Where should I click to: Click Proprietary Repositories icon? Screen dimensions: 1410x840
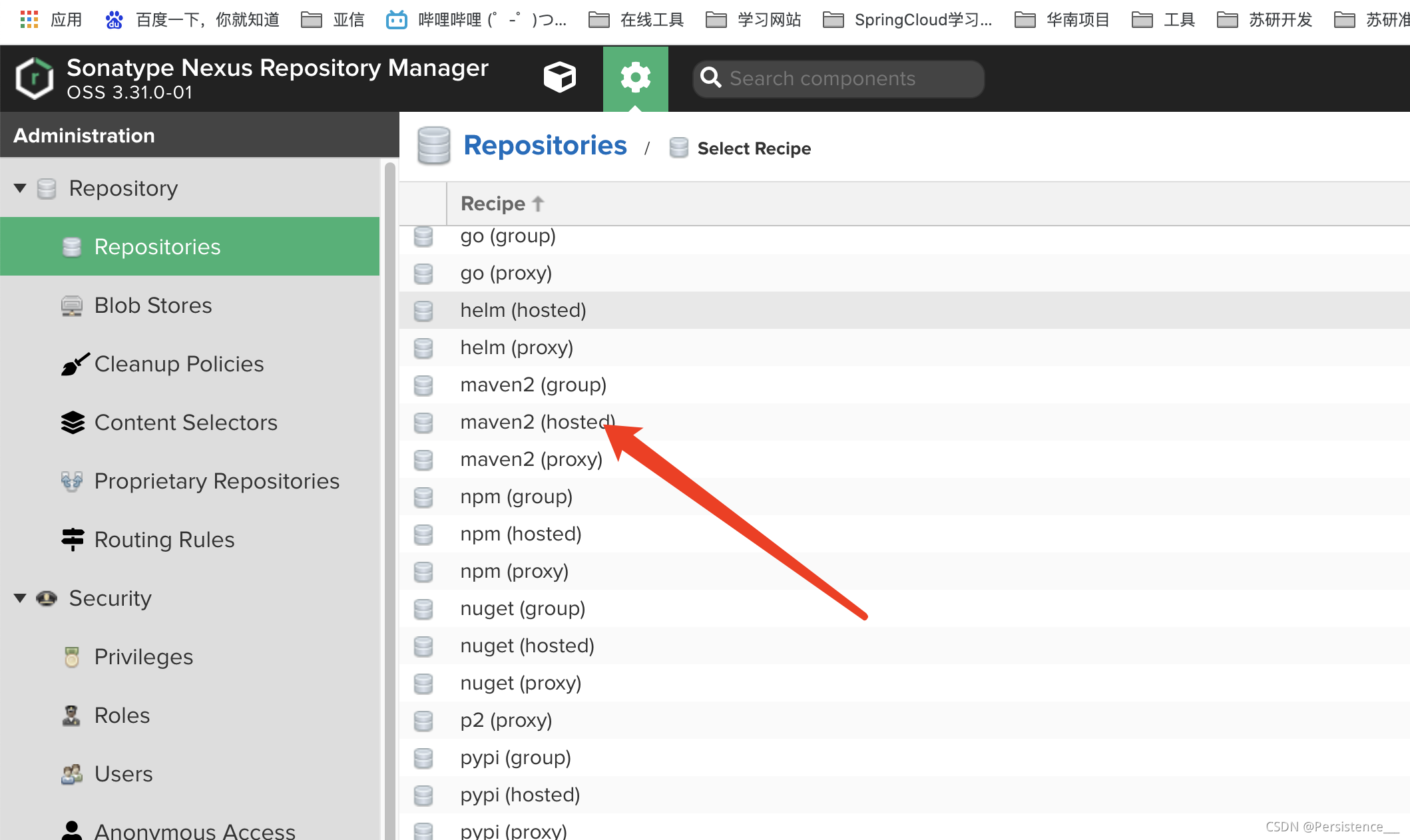point(72,481)
